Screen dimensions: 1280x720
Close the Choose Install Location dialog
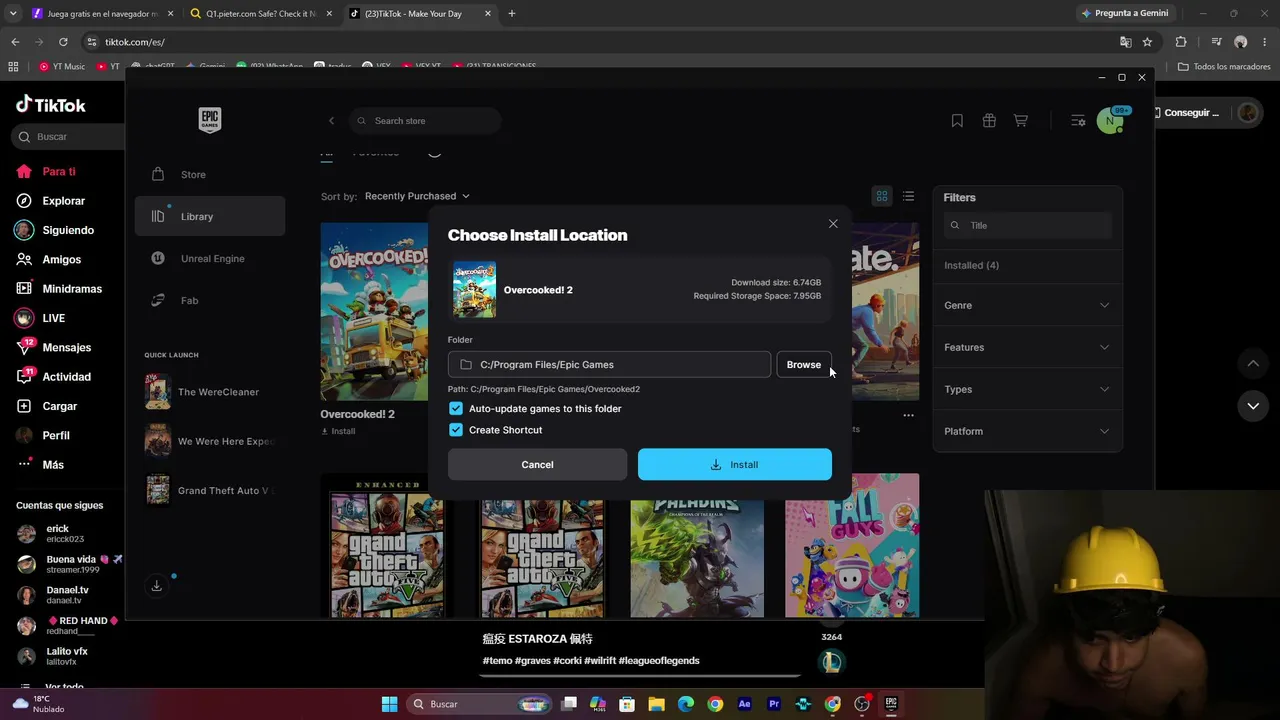(833, 224)
